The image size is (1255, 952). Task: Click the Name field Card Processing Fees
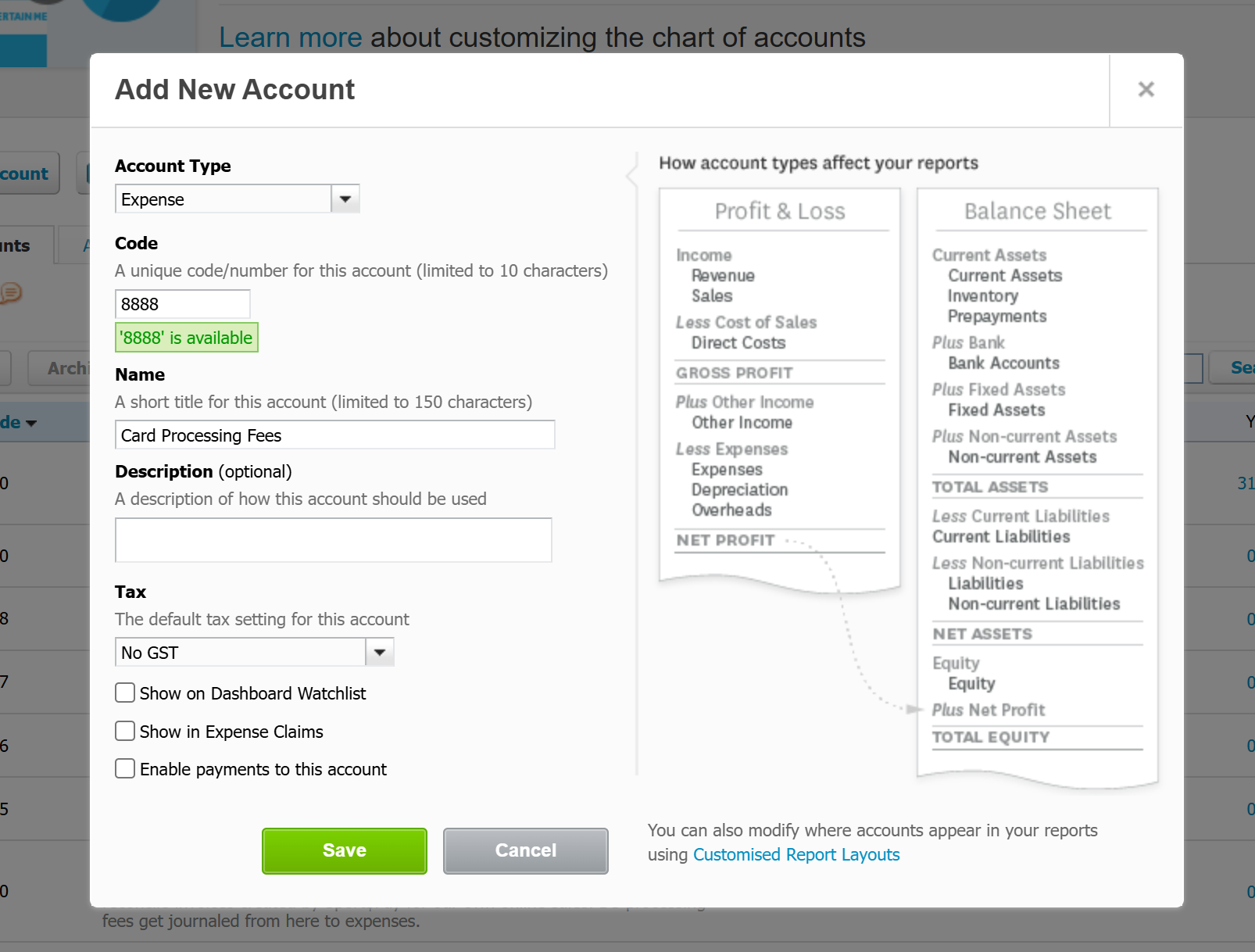click(x=335, y=435)
